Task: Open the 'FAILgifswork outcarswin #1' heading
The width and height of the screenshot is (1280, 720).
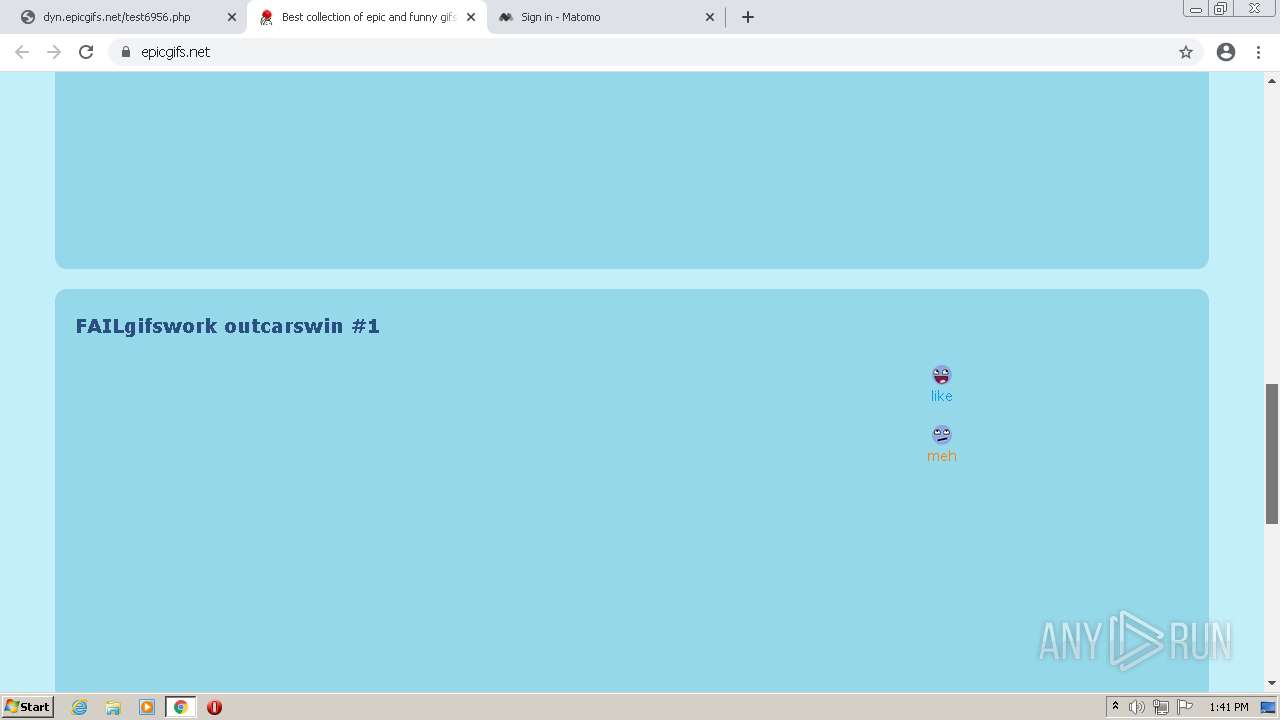Action: coord(228,326)
